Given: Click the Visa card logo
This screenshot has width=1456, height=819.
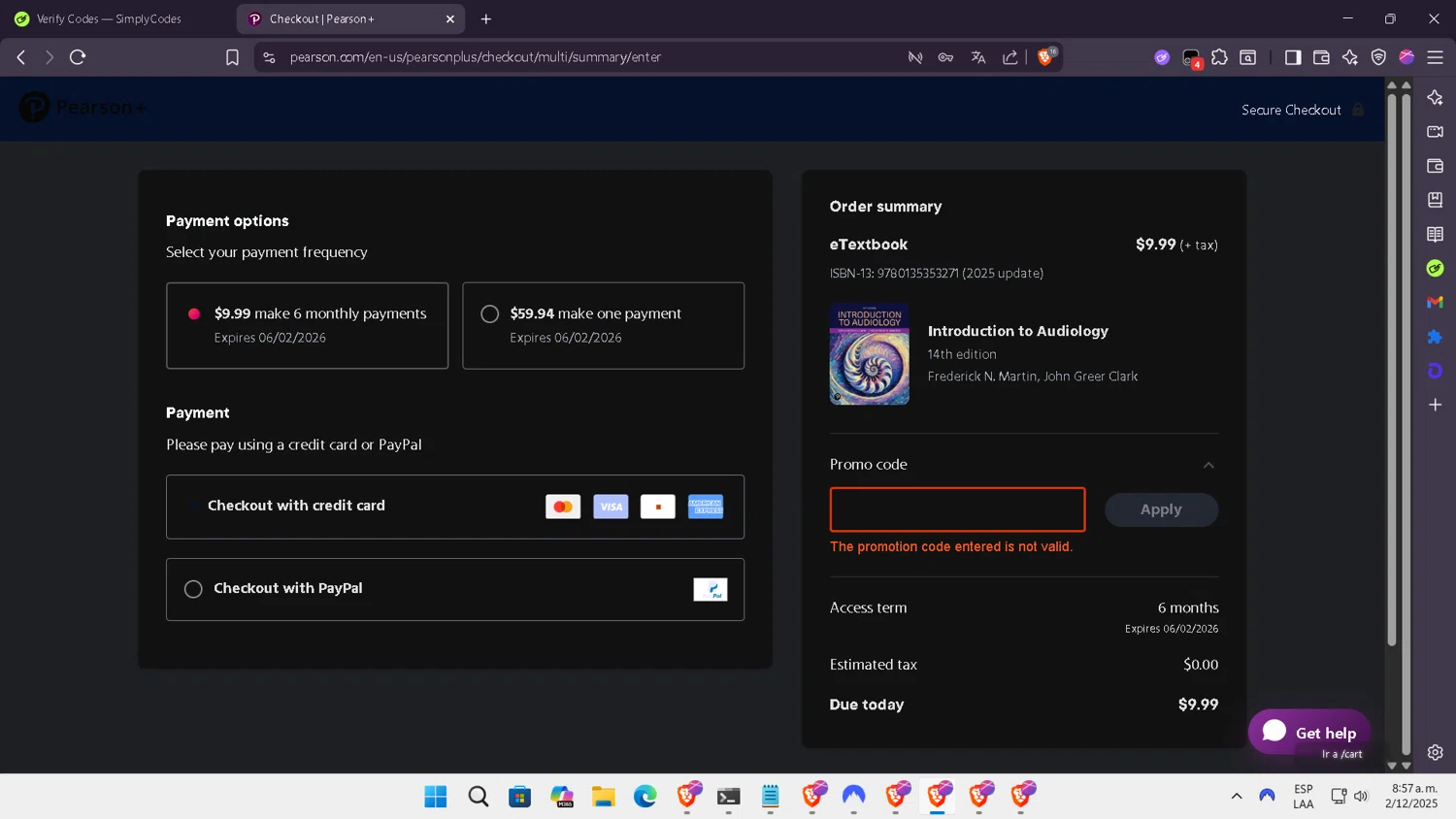Looking at the screenshot, I should (611, 507).
